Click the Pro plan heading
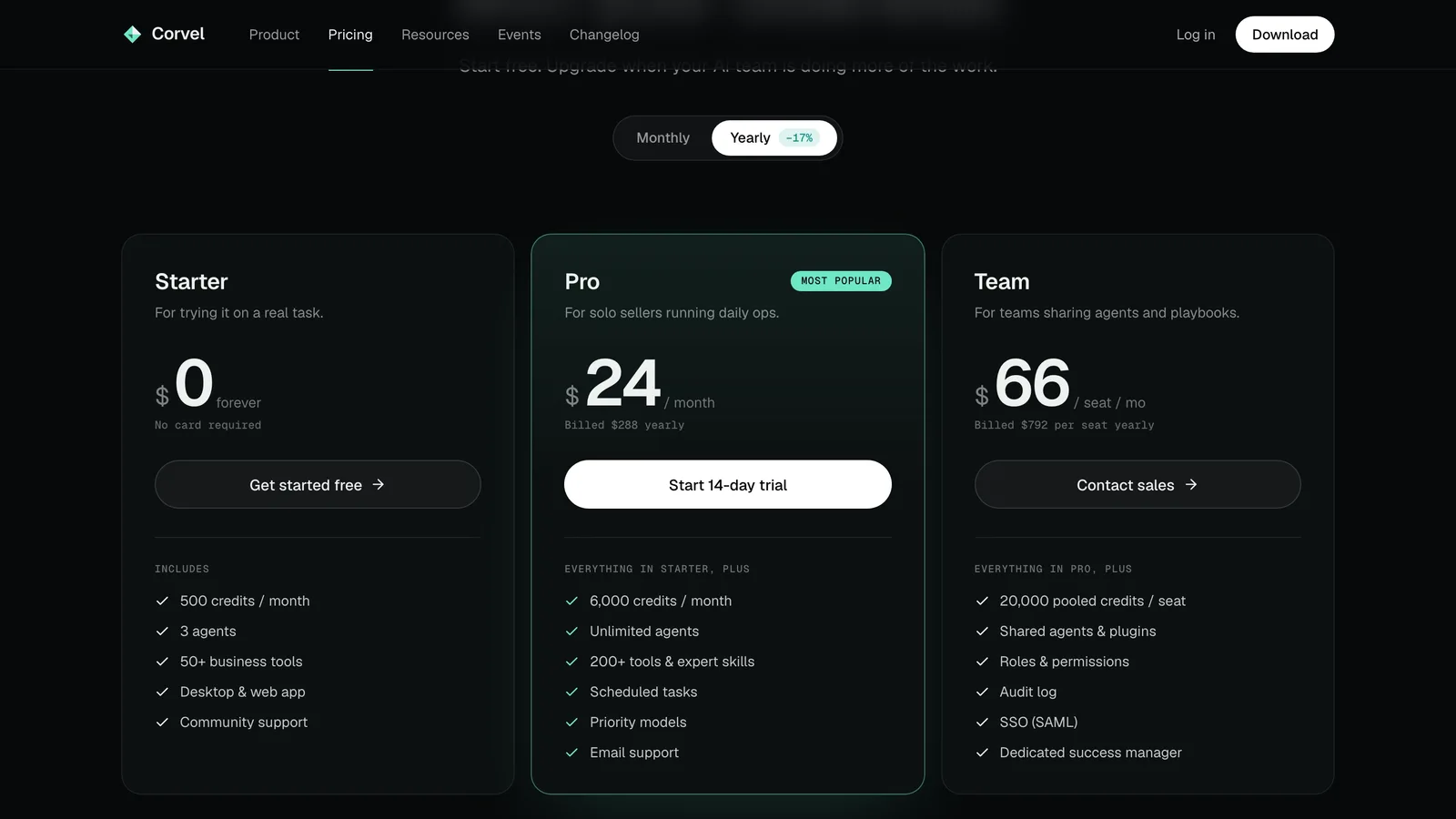Image resolution: width=1456 pixels, height=819 pixels. pyautogui.click(x=582, y=282)
